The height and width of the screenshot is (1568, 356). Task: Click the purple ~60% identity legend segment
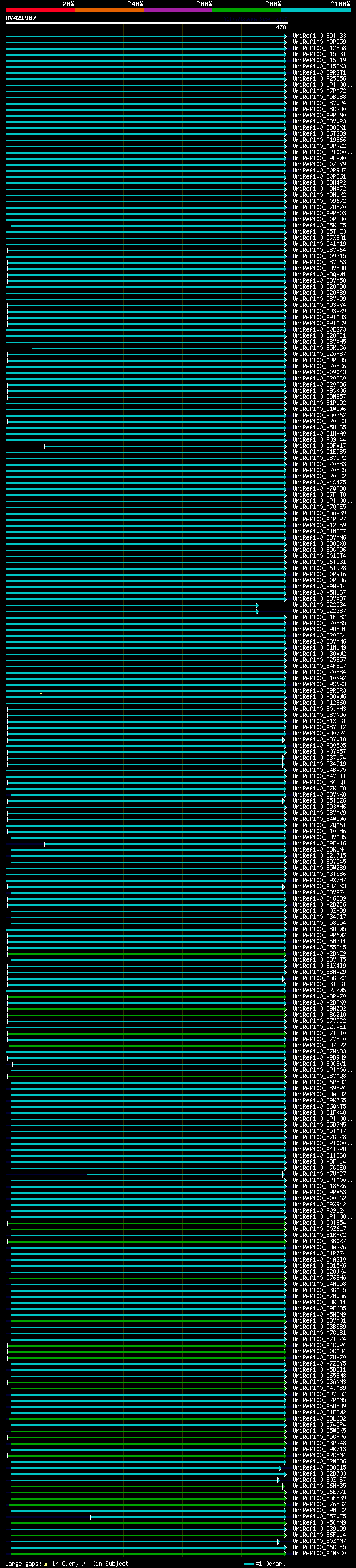pos(177,10)
